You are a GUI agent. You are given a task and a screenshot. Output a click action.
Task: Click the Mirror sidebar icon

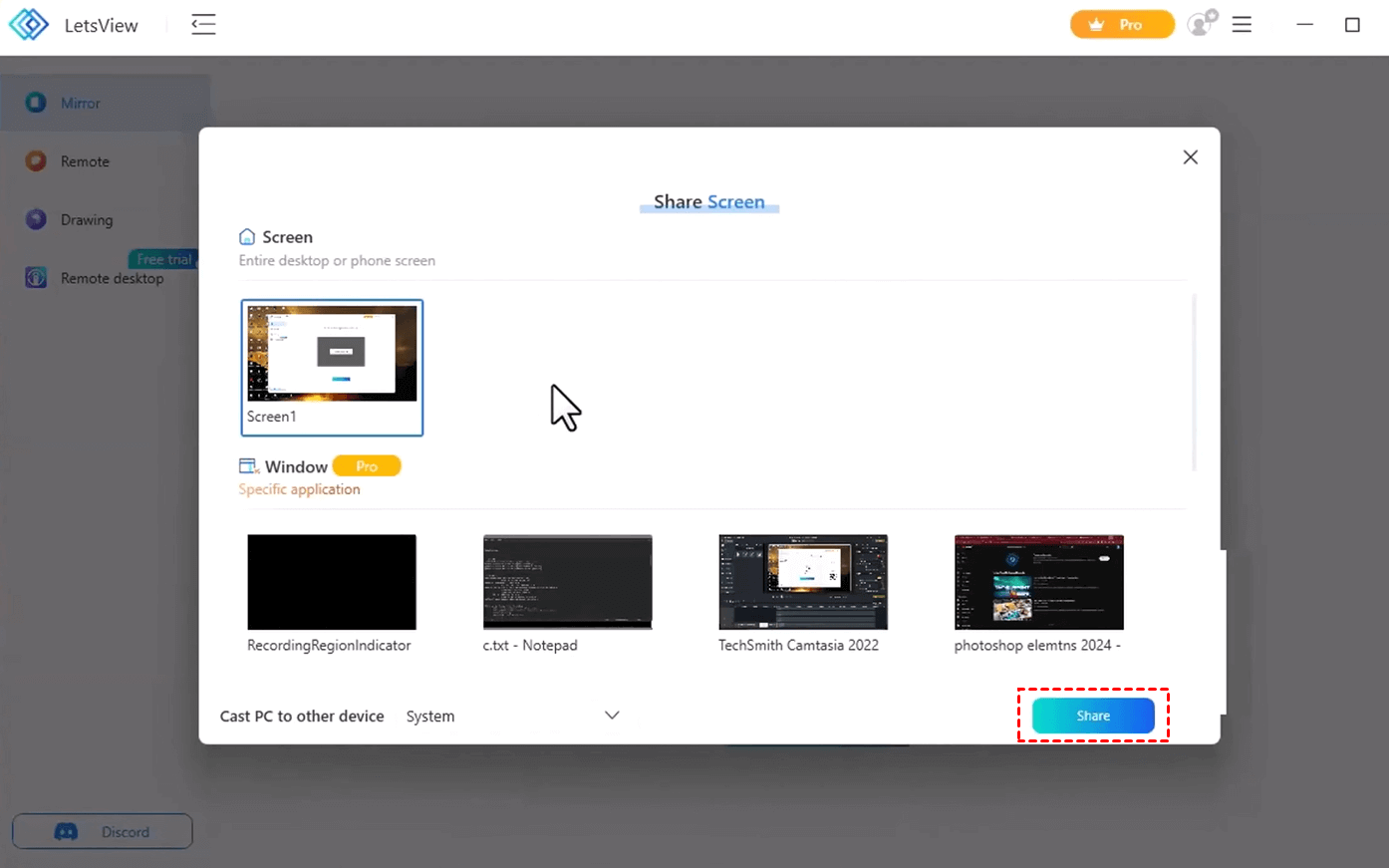36,103
